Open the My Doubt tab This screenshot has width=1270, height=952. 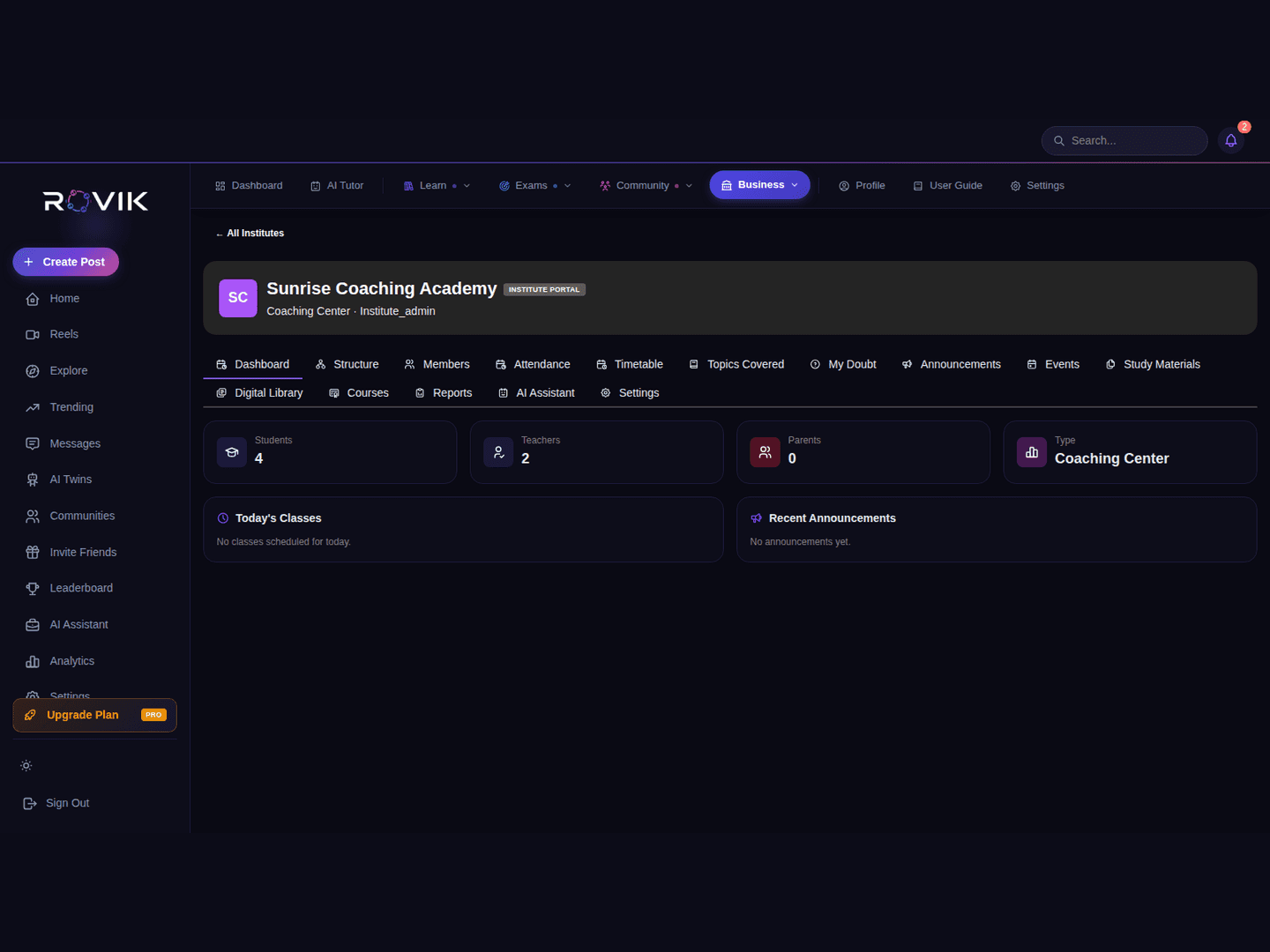tap(843, 364)
